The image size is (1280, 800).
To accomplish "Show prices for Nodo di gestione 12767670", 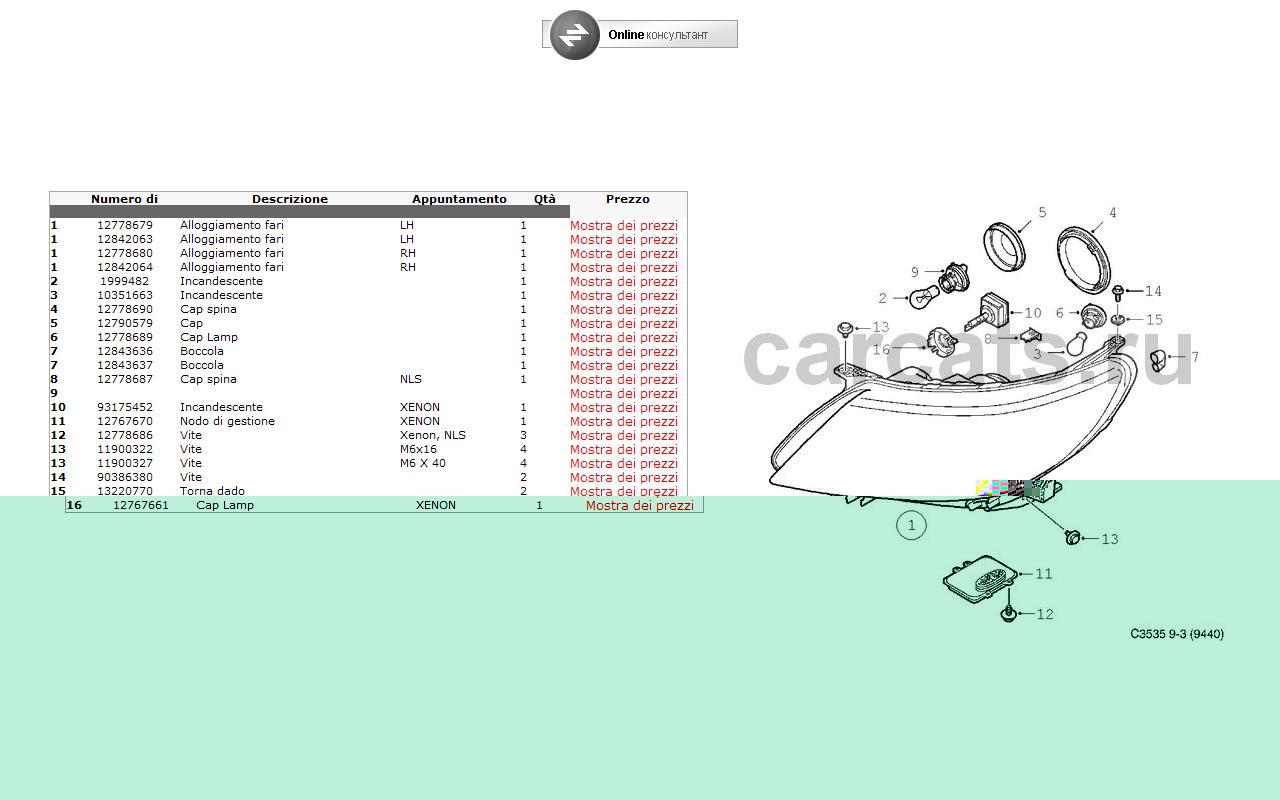I will pyautogui.click(x=623, y=422).
